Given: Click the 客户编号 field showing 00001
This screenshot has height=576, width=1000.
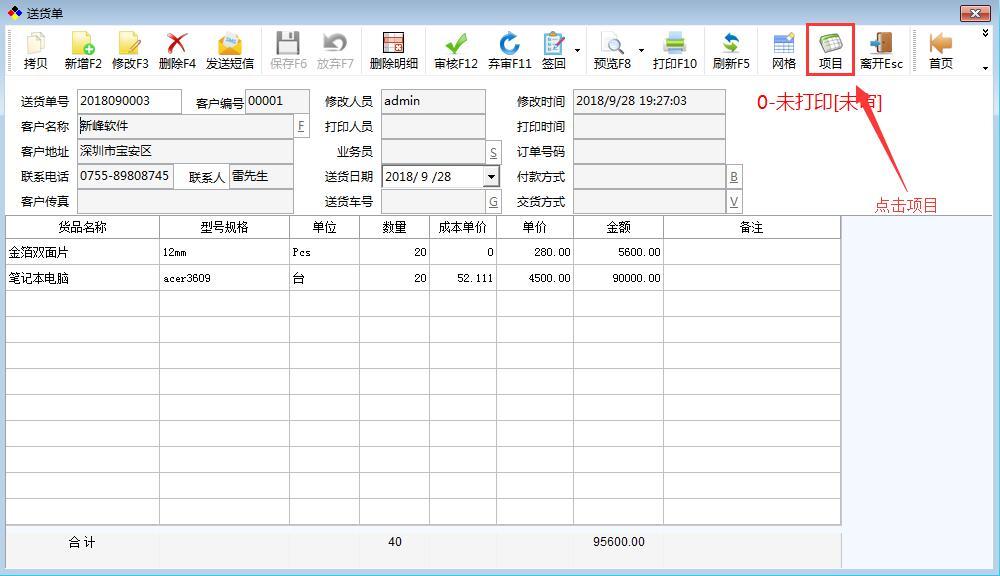Looking at the screenshot, I should [277, 101].
